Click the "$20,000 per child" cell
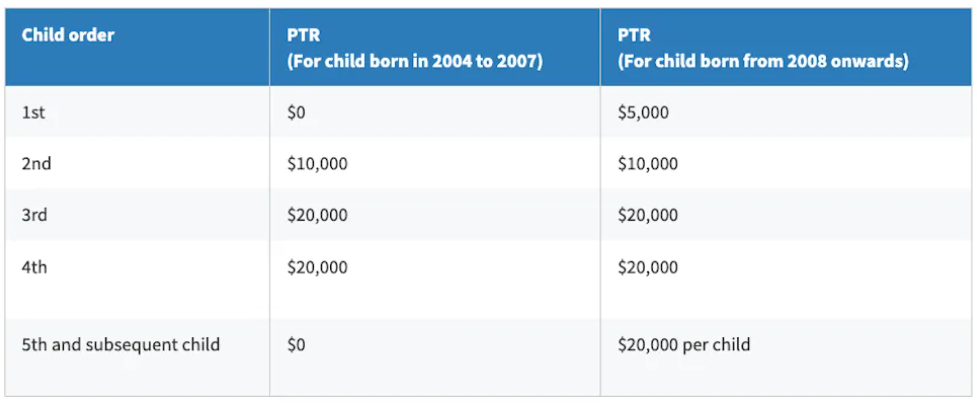977x405 pixels. pyautogui.click(x=684, y=345)
